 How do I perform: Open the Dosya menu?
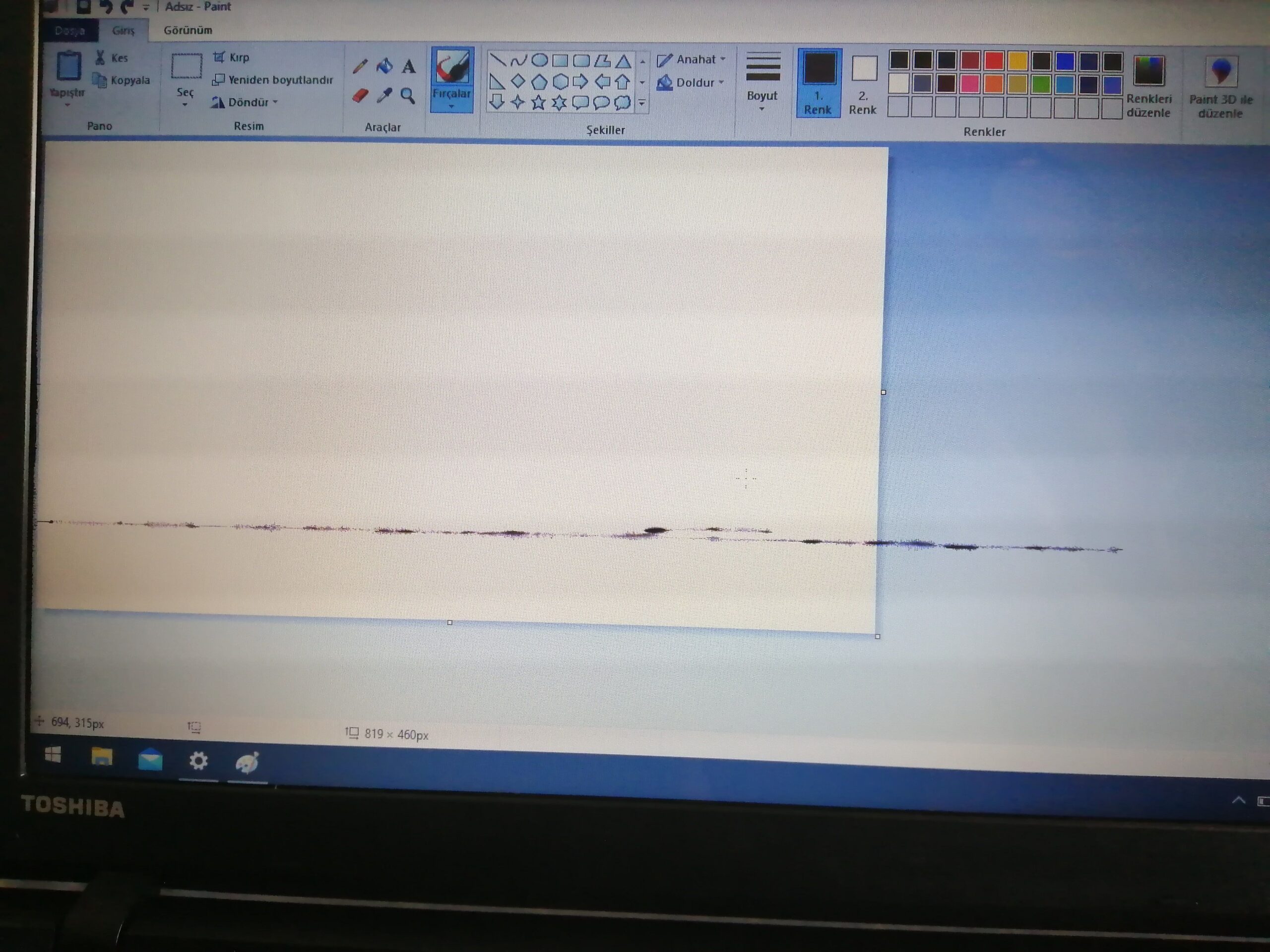click(70, 31)
